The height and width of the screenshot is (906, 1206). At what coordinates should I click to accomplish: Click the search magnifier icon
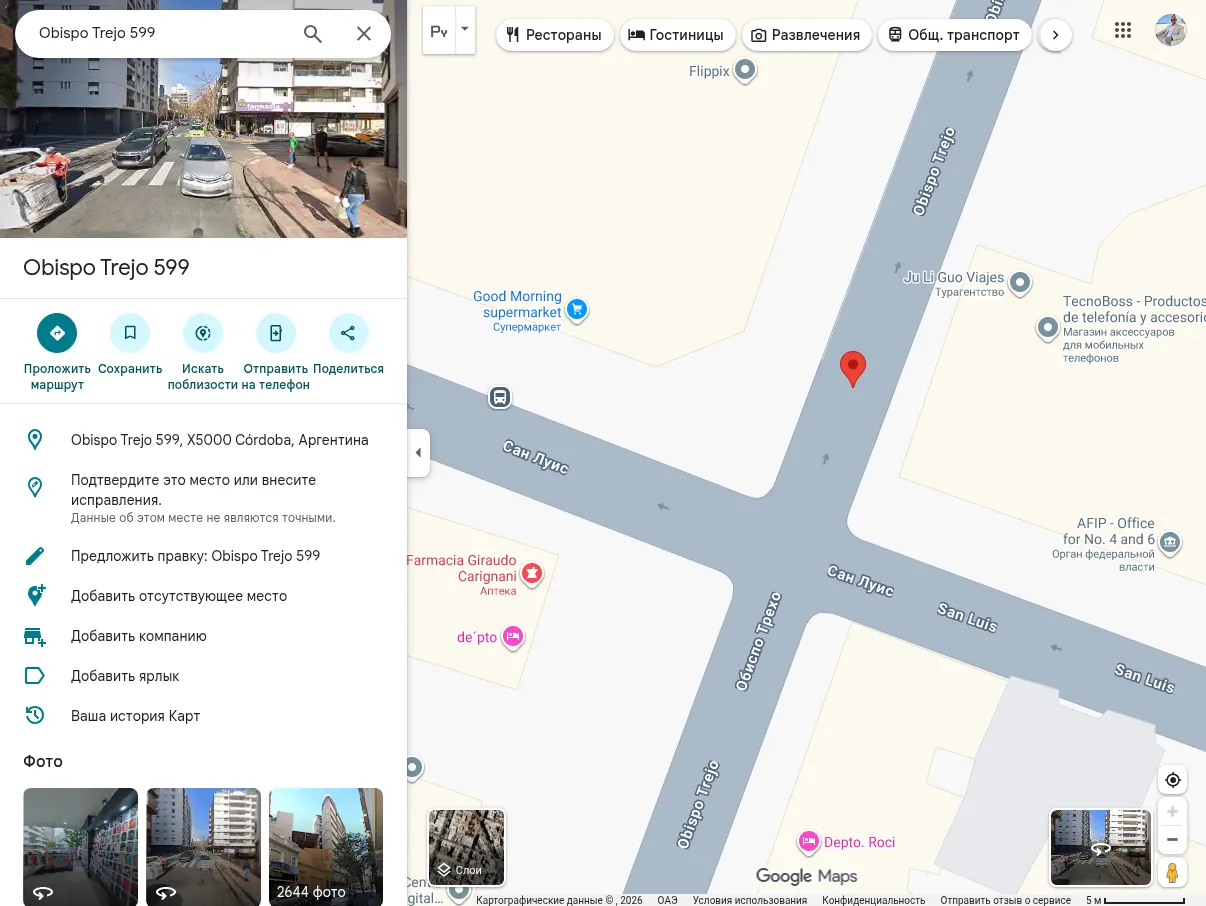pos(313,33)
